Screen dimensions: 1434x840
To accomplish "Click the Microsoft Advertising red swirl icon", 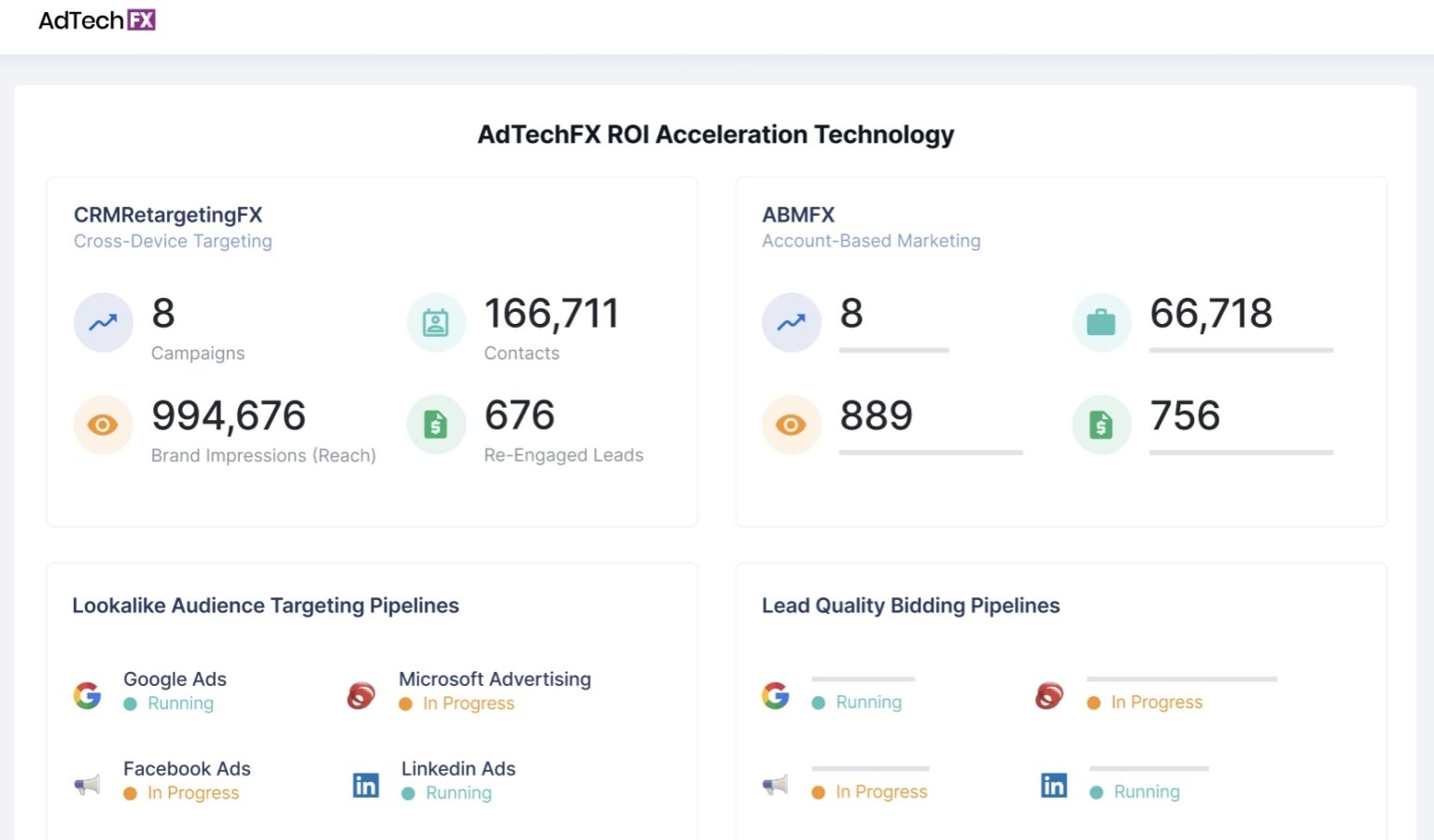I will (361, 695).
